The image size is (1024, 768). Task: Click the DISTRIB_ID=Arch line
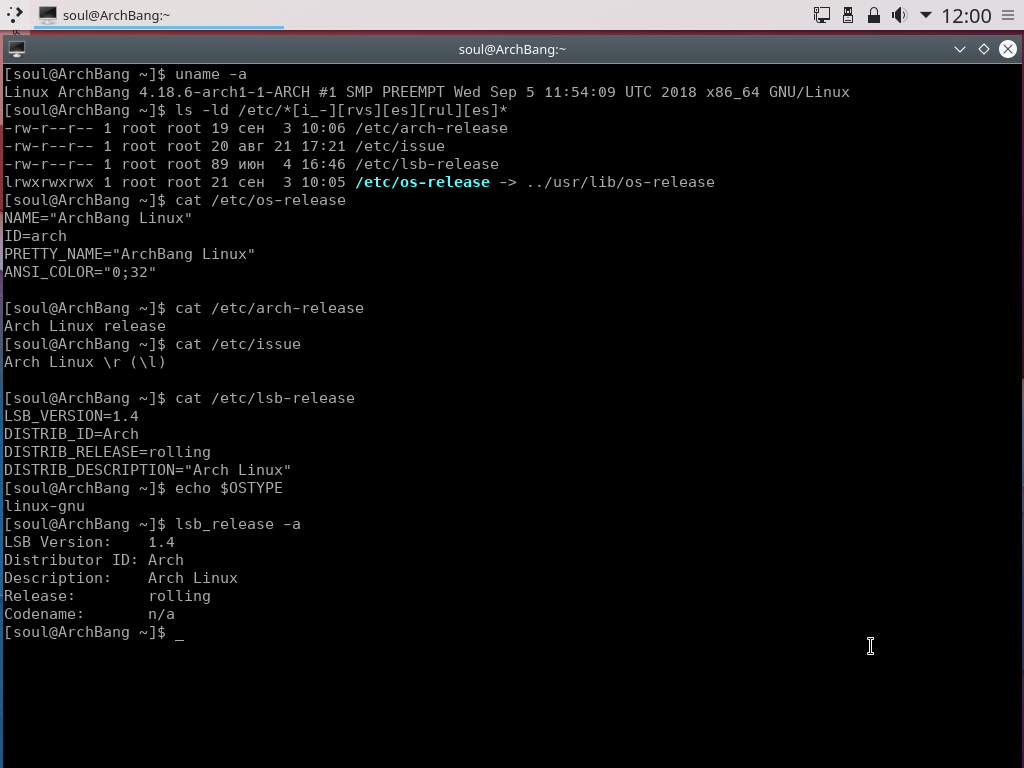[71, 434]
